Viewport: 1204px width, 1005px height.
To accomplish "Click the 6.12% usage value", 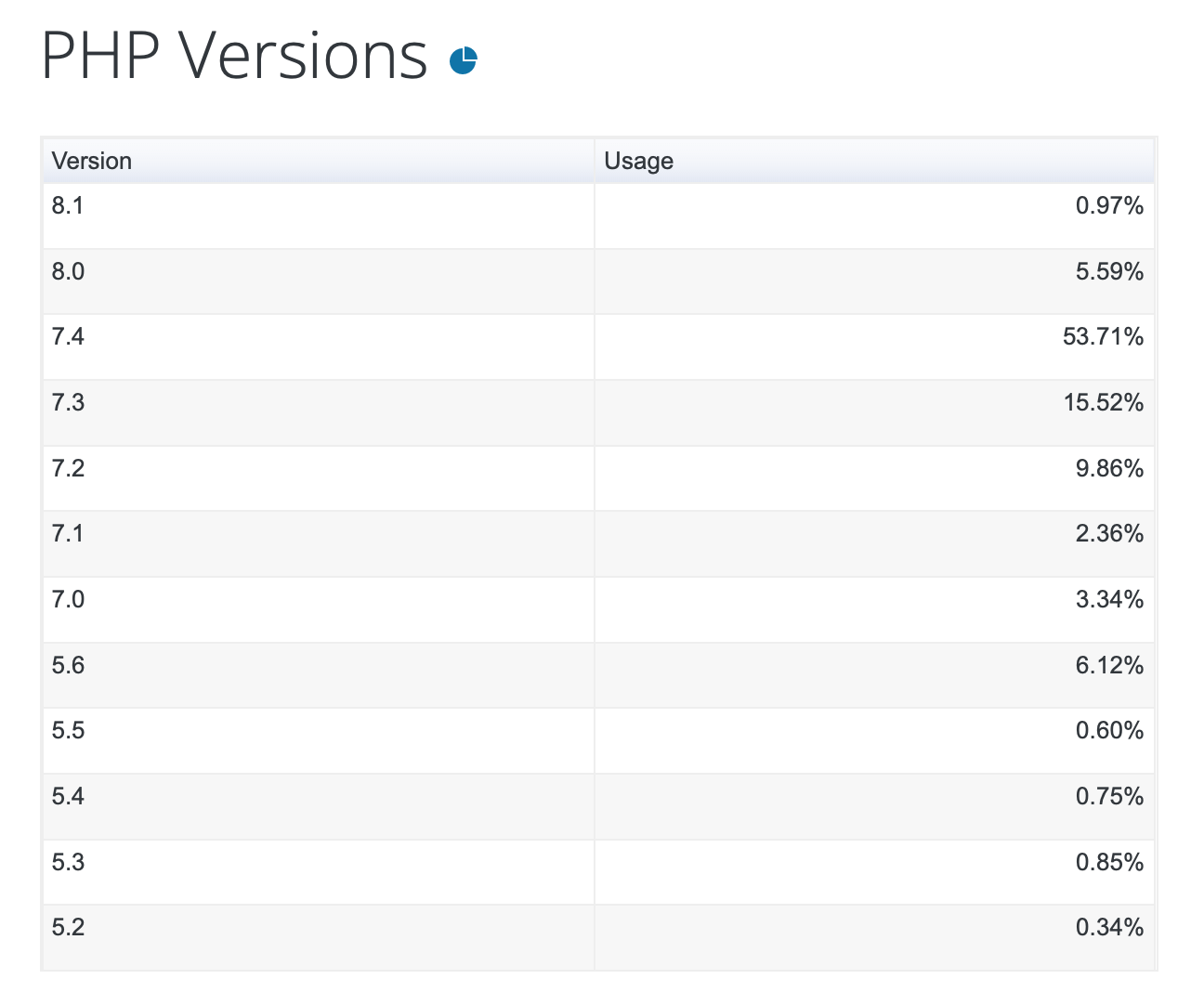I will tap(1109, 665).
